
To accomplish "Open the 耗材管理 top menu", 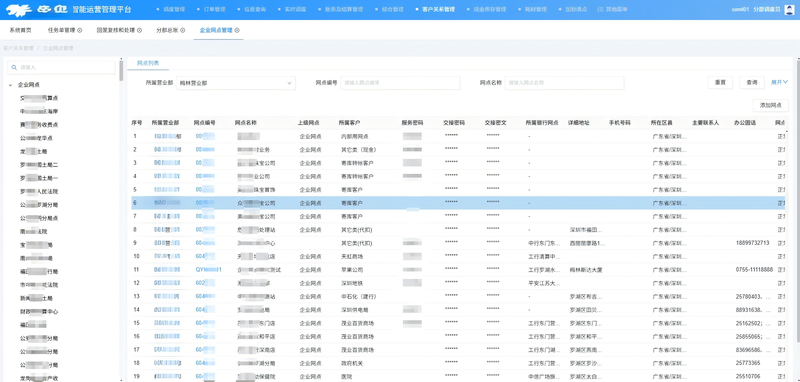I will (536, 10).
